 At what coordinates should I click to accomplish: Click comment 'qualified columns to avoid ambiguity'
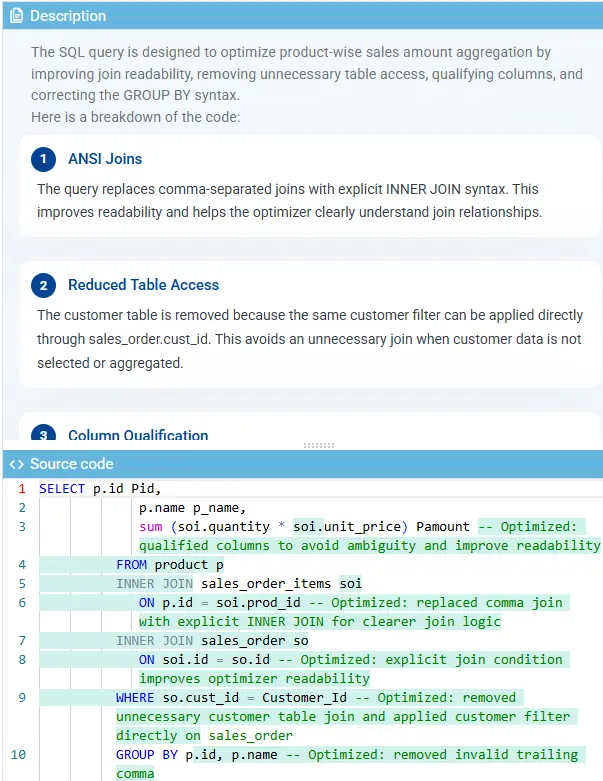pyautogui.click(x=277, y=545)
